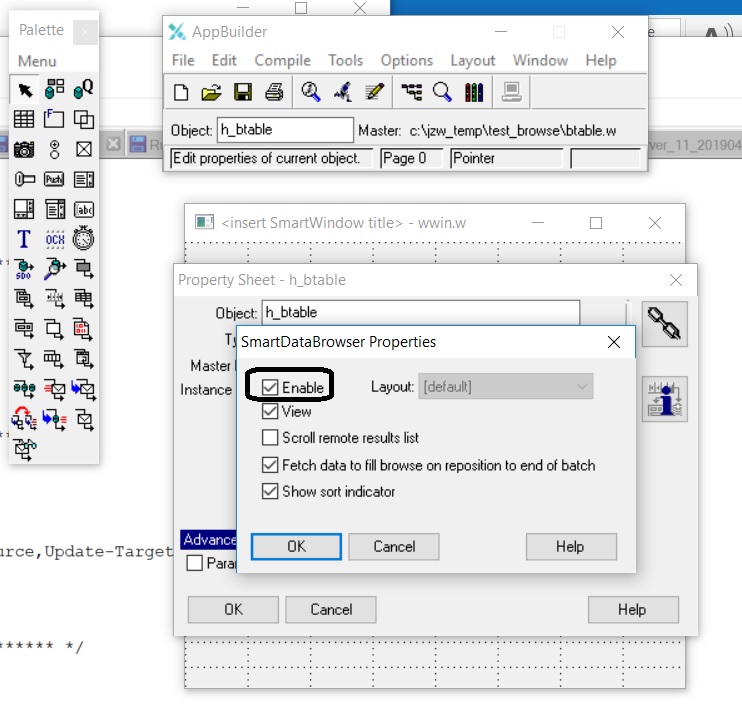The width and height of the screenshot is (742, 722).
Task: Click the magnifier Object properties icon
Action: (442, 92)
